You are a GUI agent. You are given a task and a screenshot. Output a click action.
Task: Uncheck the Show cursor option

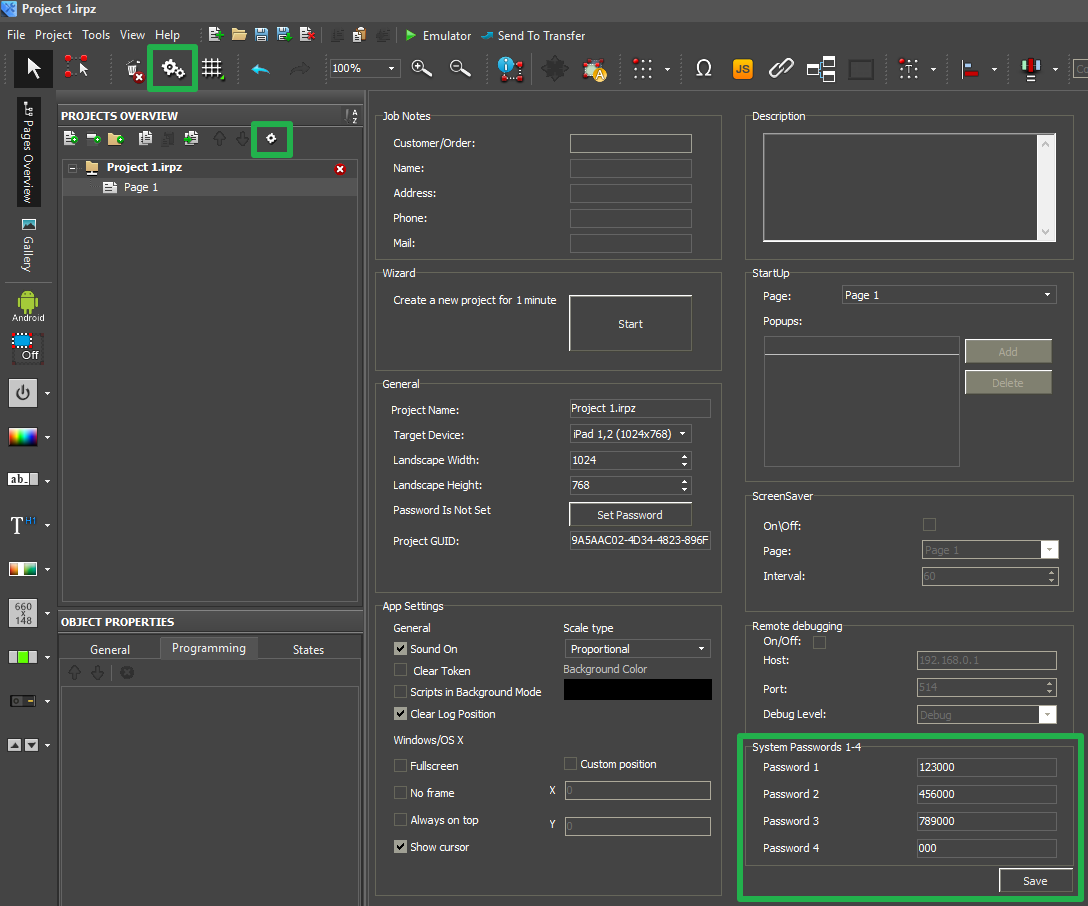point(401,847)
